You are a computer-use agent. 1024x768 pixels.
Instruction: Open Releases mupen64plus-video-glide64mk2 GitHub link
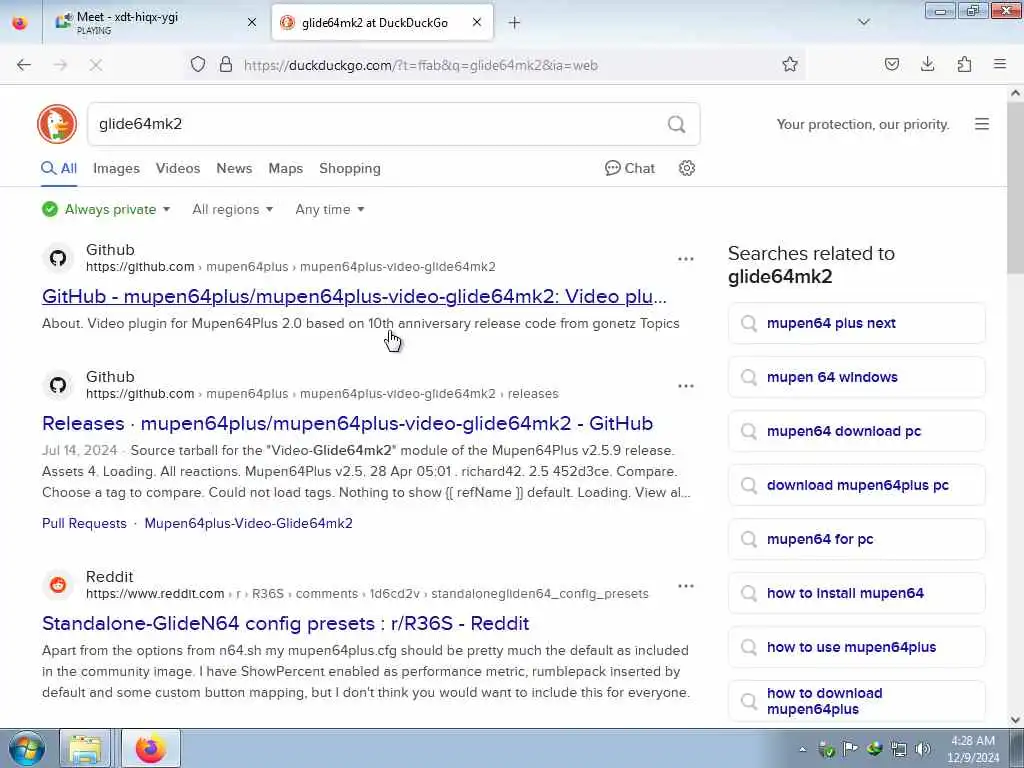click(x=347, y=423)
